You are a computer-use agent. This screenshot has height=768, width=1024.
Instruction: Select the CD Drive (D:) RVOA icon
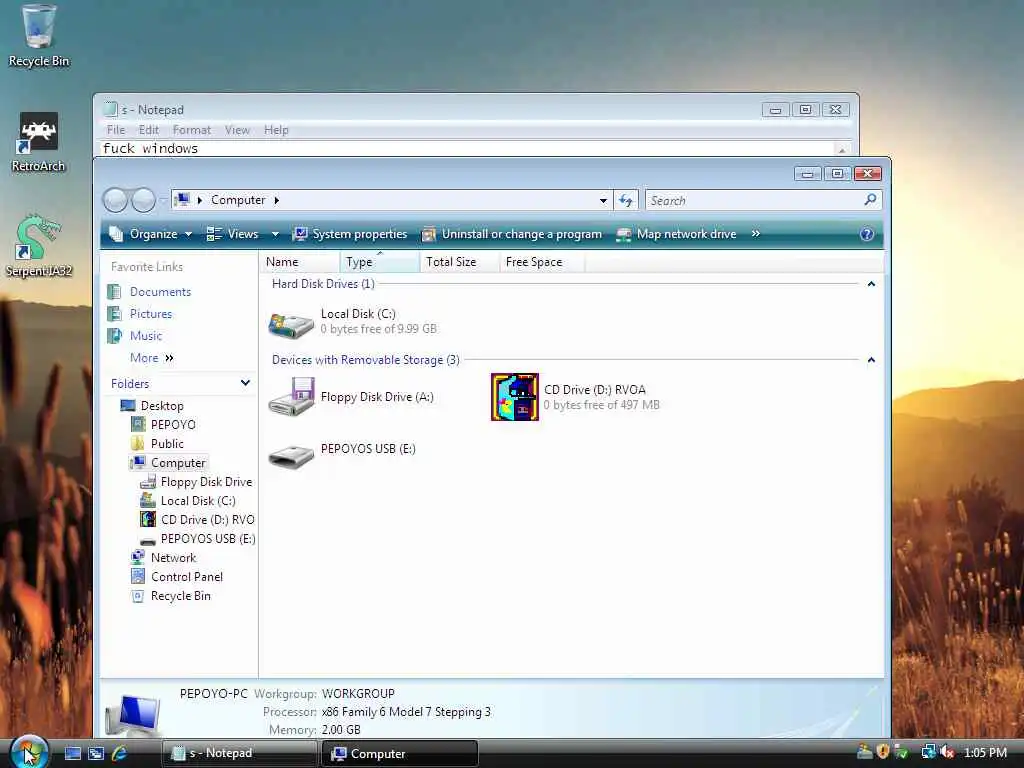coord(515,396)
